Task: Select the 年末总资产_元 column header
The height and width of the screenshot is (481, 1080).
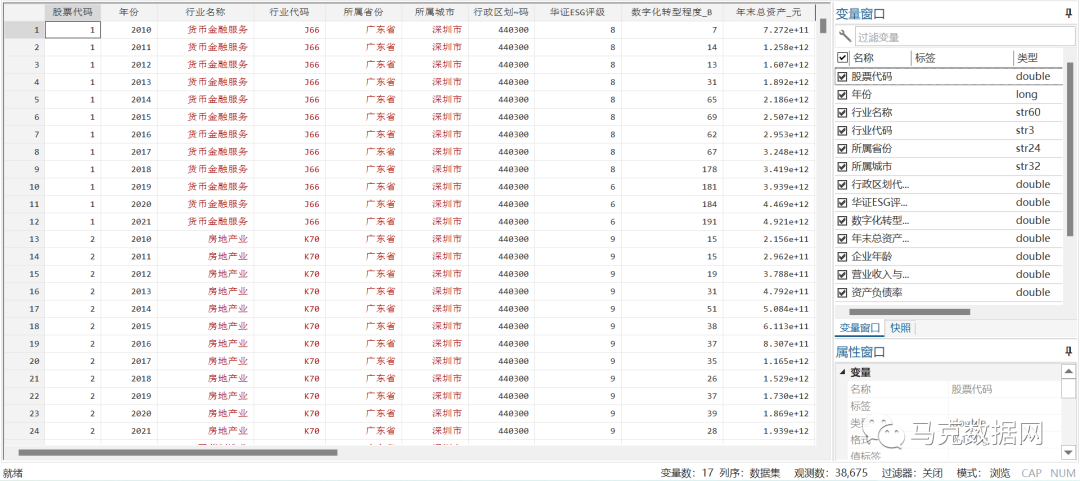Action: [769, 12]
